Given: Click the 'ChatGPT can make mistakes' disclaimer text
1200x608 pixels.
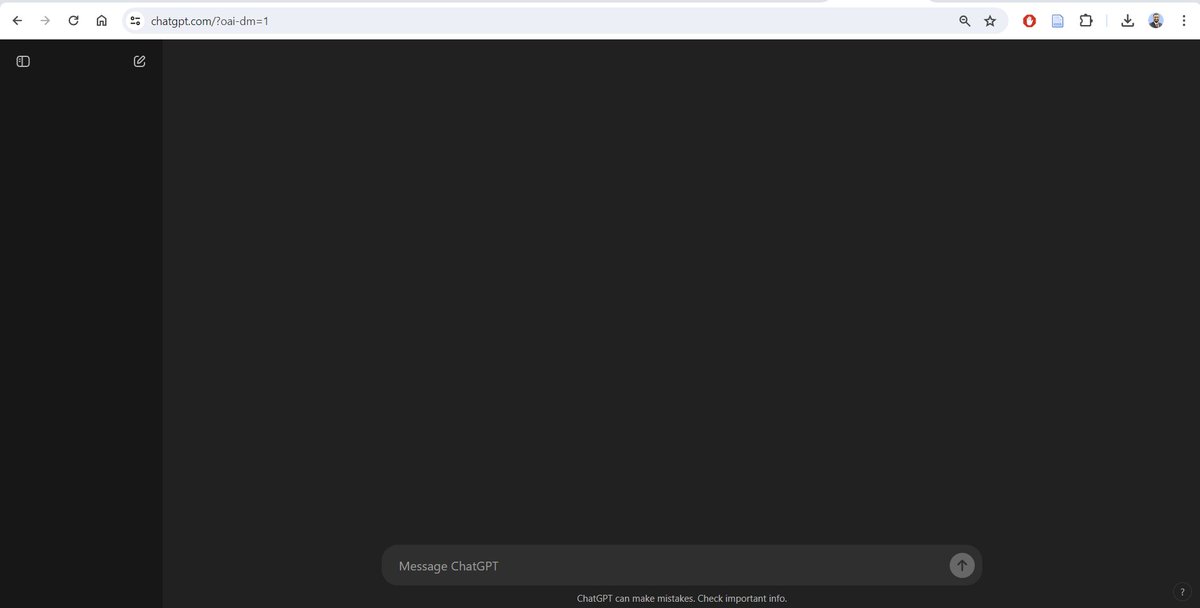Looking at the screenshot, I should tap(682, 598).
